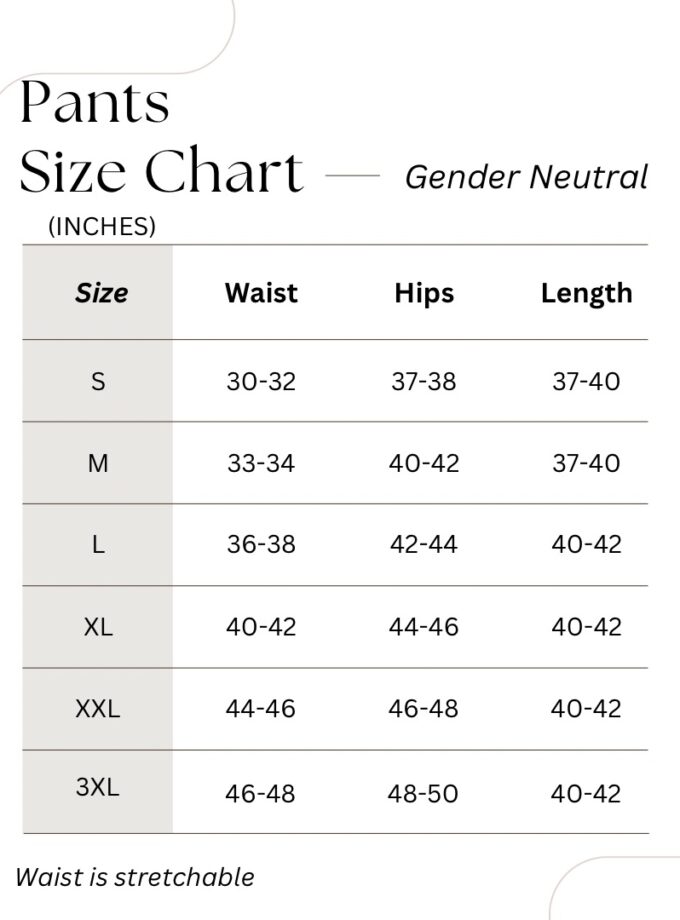Click waist value 36-38 for size L
The image size is (680, 920).
[261, 545]
